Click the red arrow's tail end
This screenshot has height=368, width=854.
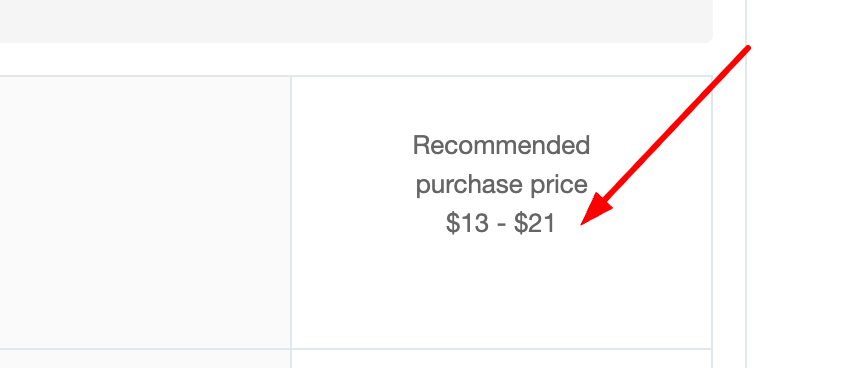(748, 48)
